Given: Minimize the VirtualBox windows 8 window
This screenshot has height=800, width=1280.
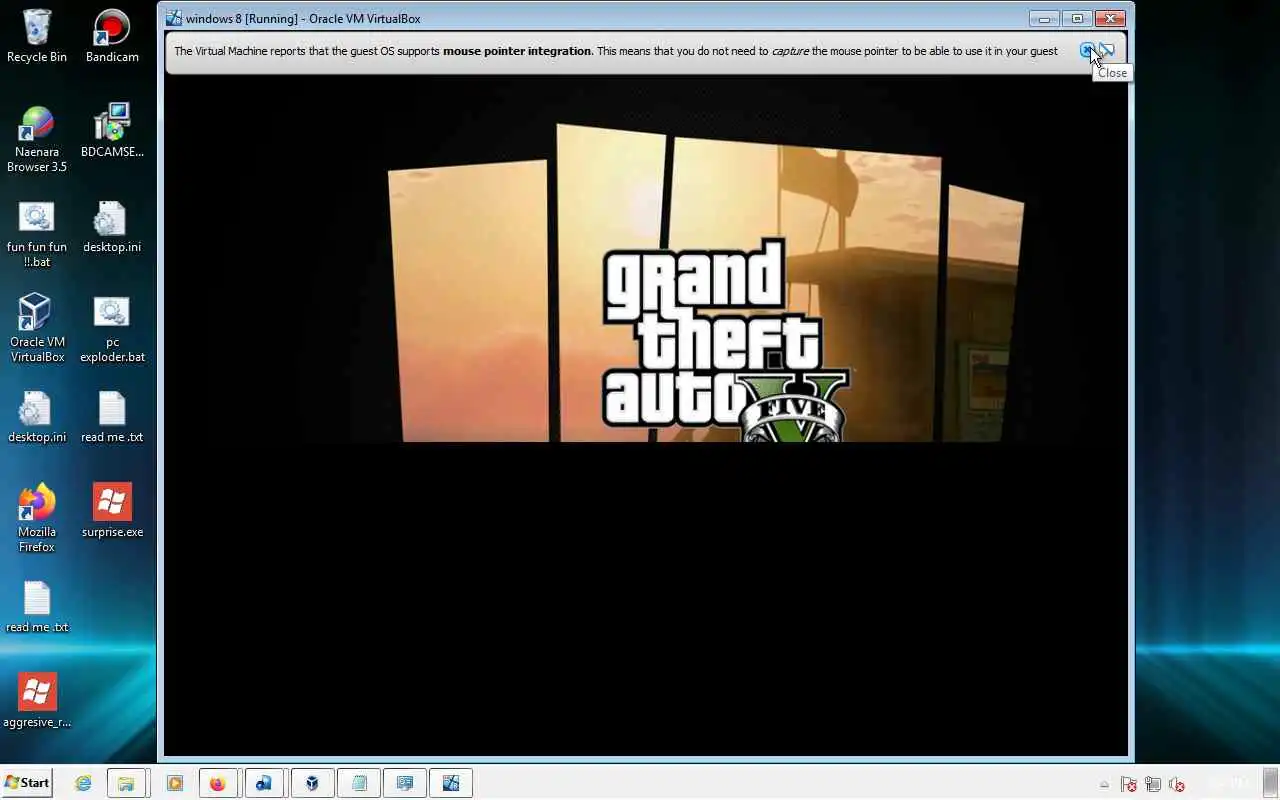Looking at the screenshot, I should pos(1044,18).
